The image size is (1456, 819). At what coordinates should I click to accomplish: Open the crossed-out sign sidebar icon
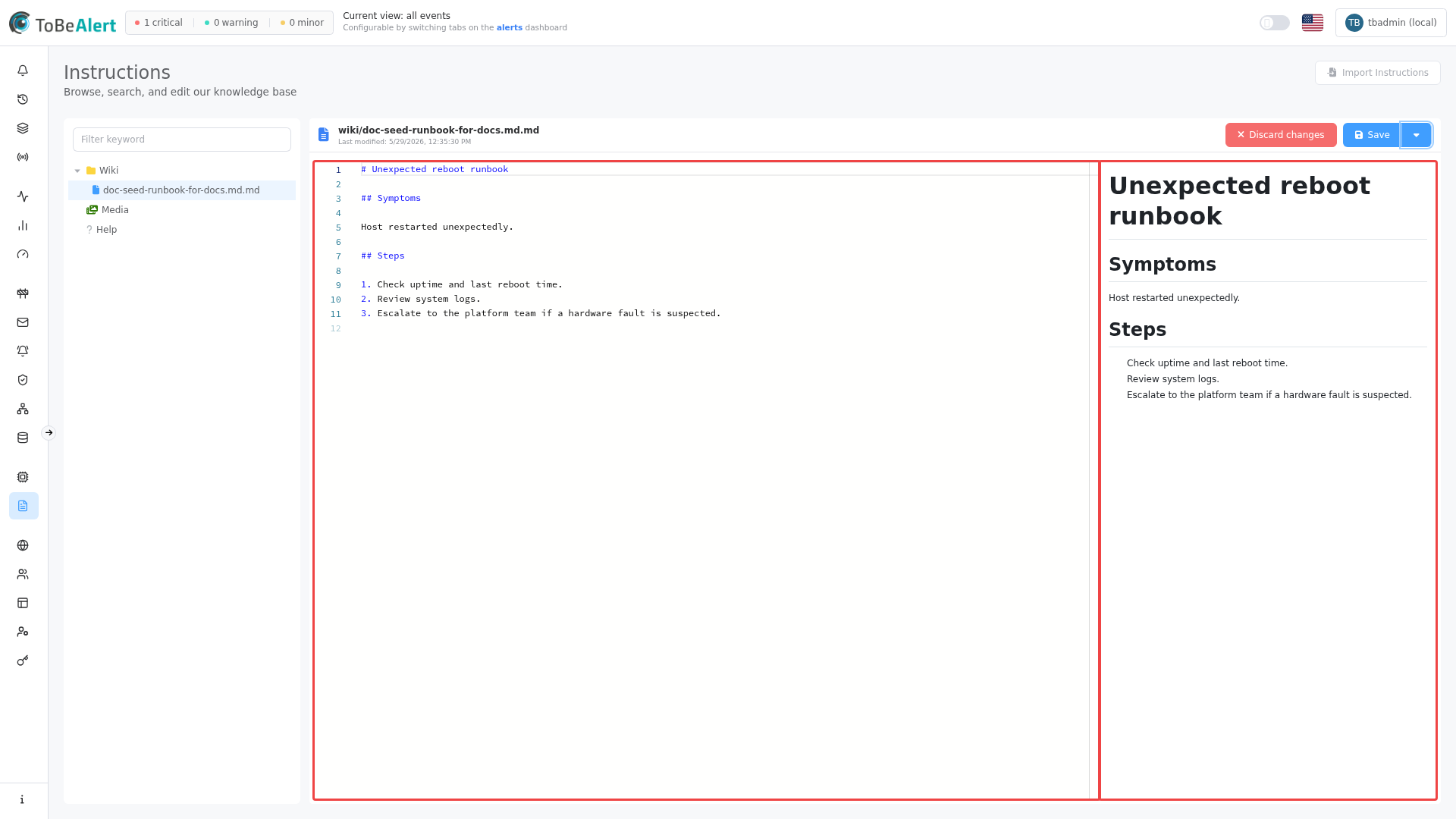click(x=23, y=293)
